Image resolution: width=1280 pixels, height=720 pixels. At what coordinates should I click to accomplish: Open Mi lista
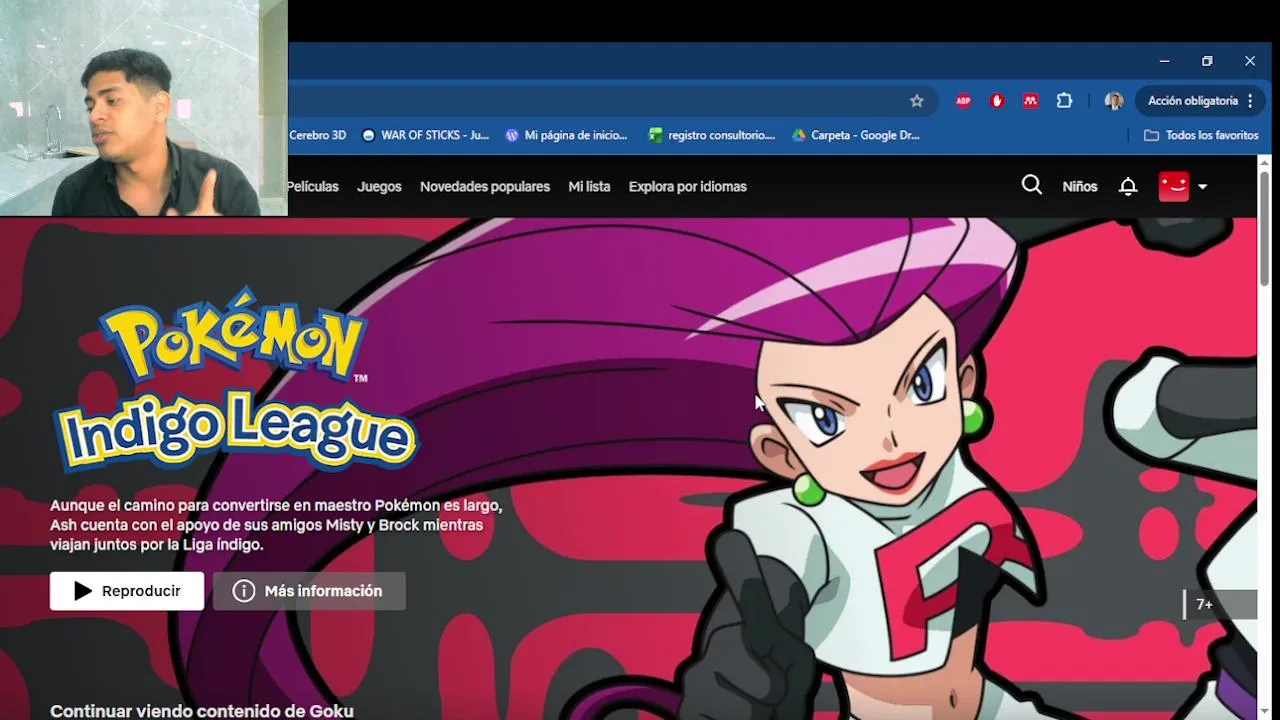pyautogui.click(x=589, y=187)
